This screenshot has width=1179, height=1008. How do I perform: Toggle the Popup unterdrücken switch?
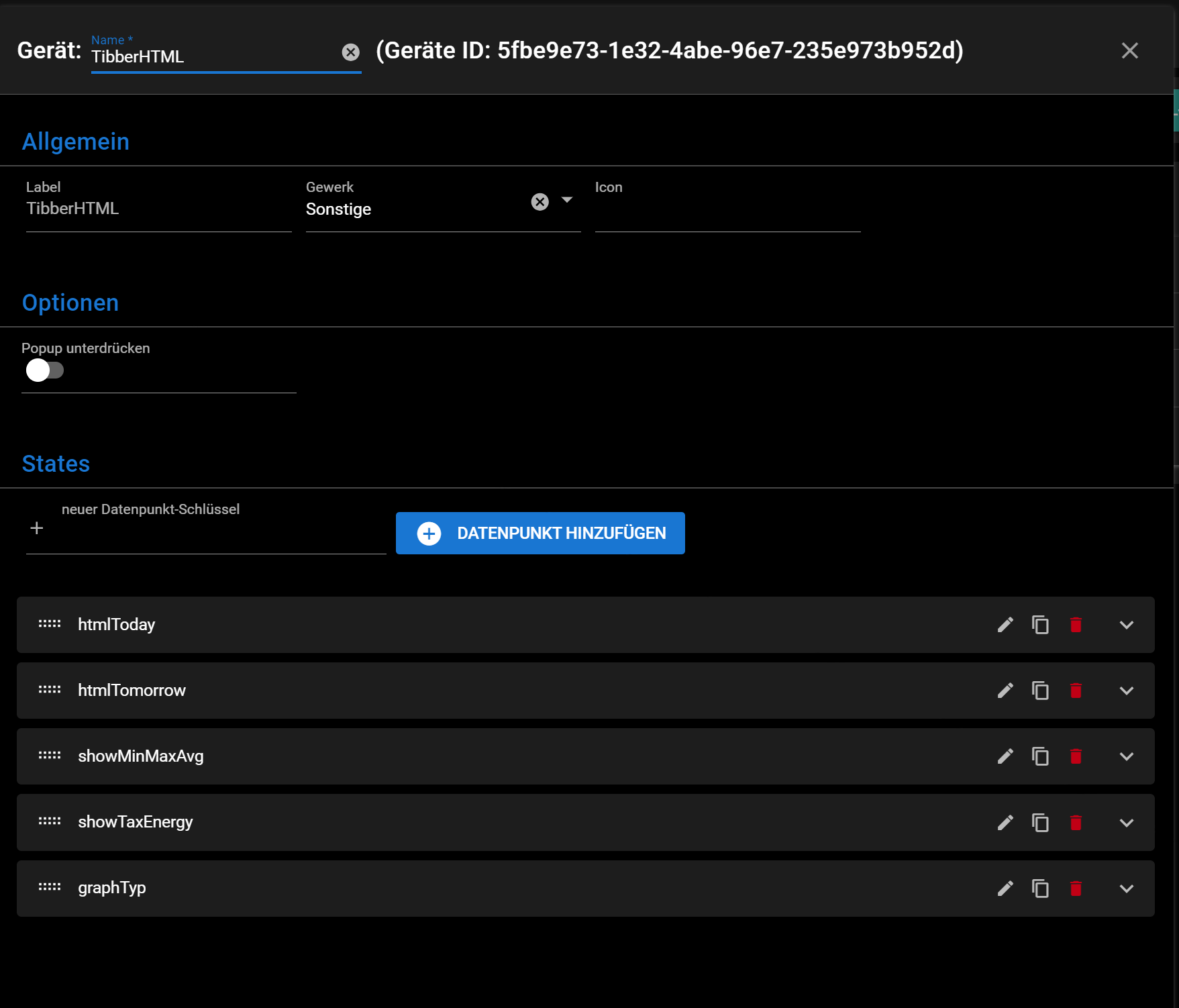(x=44, y=370)
